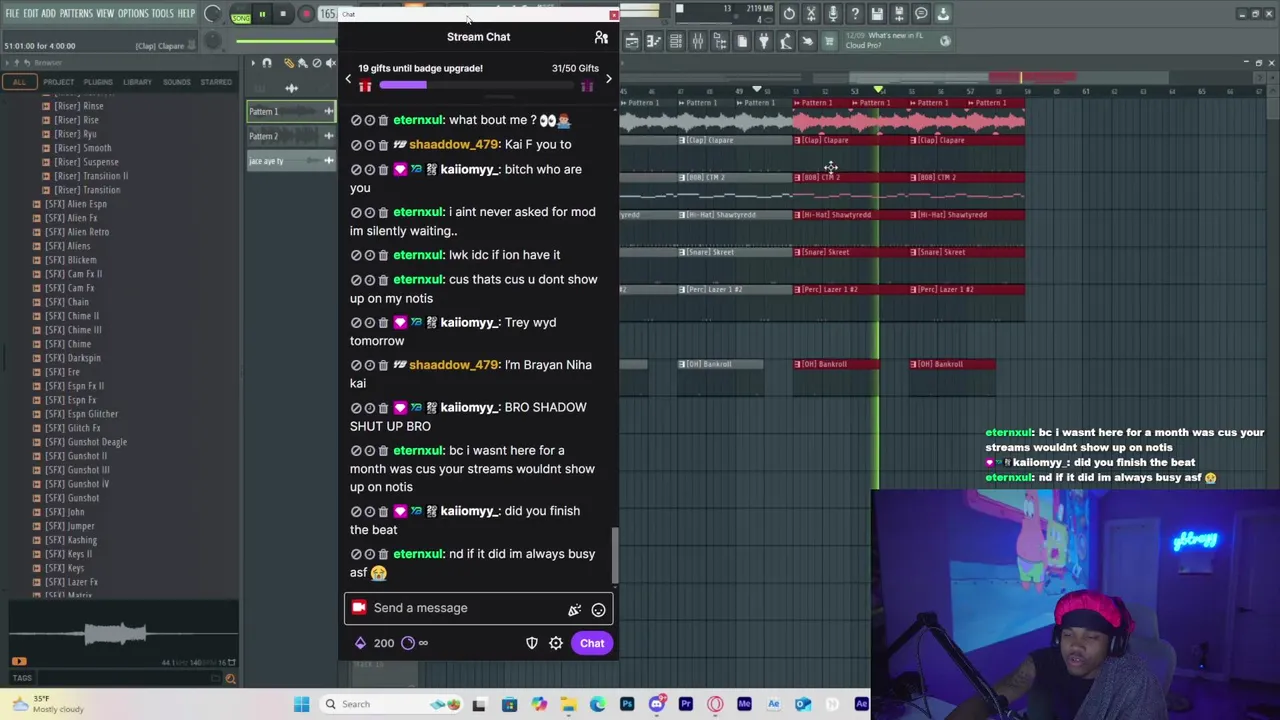Screen dimensions: 1280x720
Task: Click the FL Studio save project icon
Action: coord(877,14)
